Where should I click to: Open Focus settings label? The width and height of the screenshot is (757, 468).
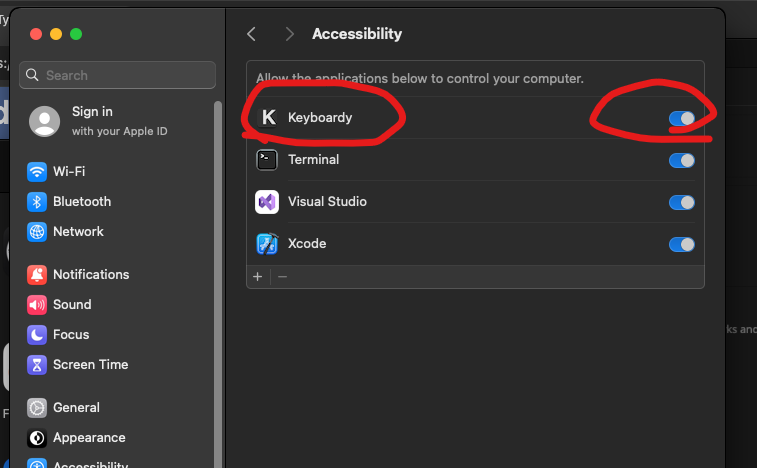[71, 334]
